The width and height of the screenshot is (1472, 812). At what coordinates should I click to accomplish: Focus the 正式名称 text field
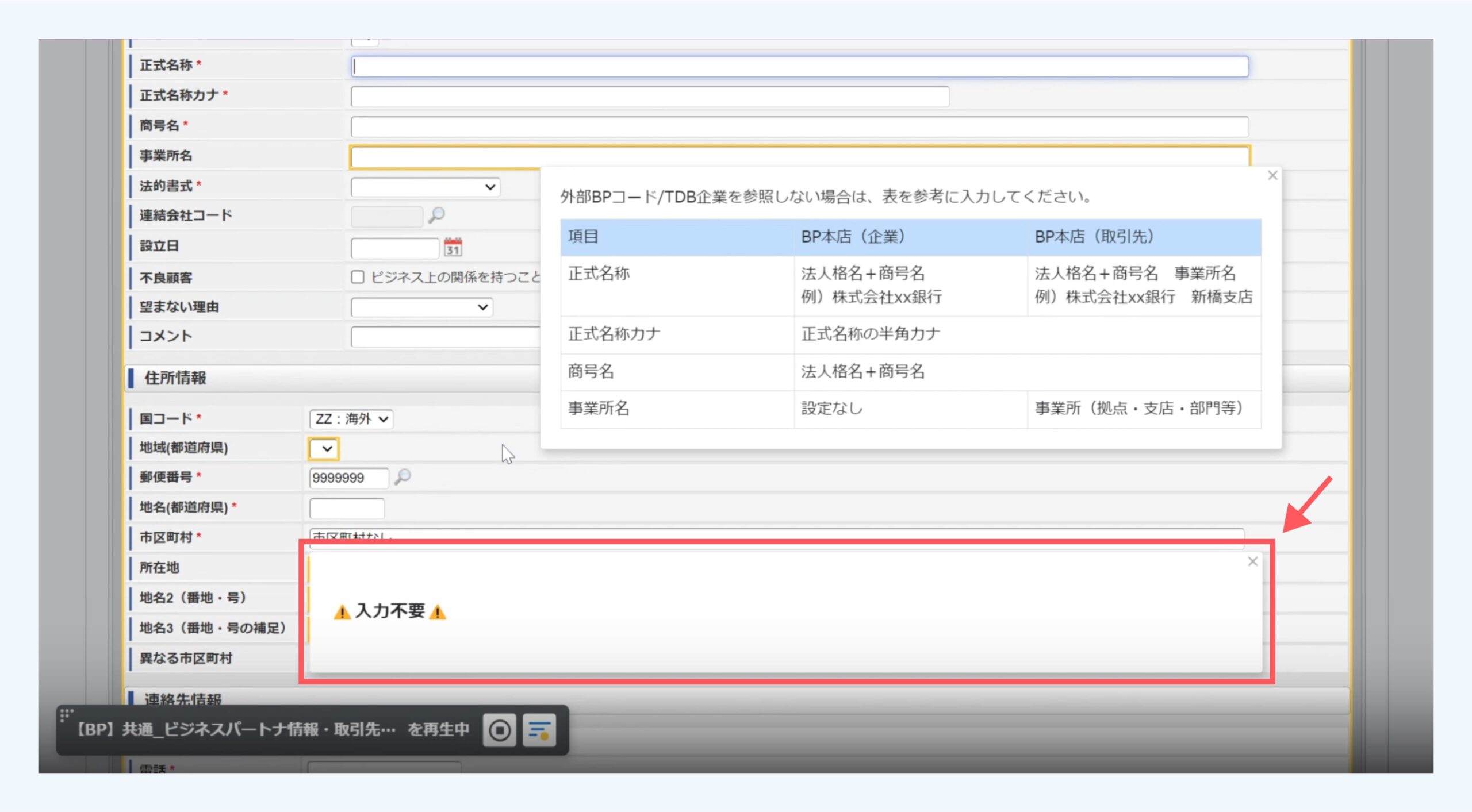pos(799,67)
